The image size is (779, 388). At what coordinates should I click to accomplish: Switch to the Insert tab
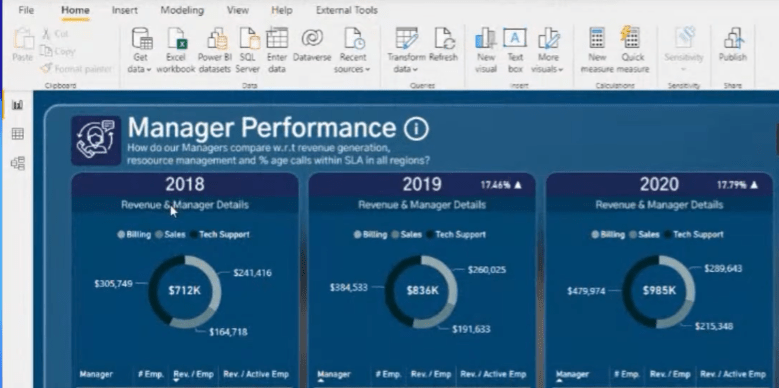125,10
